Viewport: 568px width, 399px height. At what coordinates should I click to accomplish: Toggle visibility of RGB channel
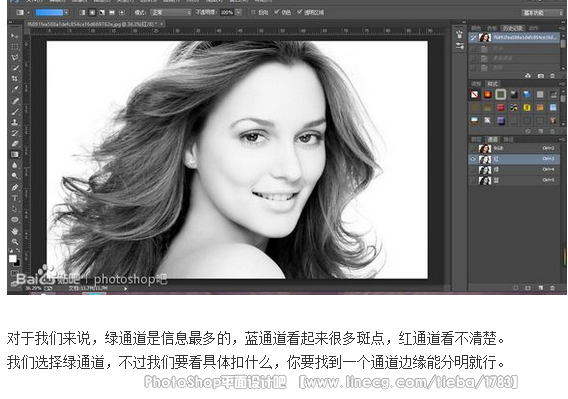[x=473, y=148]
